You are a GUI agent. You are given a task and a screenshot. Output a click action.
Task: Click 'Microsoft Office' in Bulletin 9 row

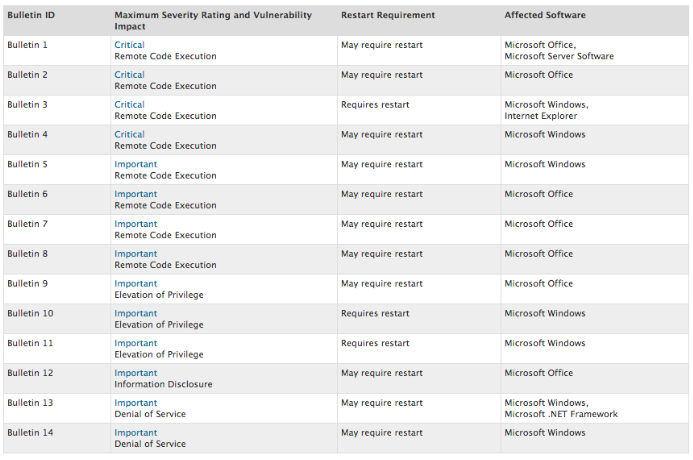click(x=538, y=284)
